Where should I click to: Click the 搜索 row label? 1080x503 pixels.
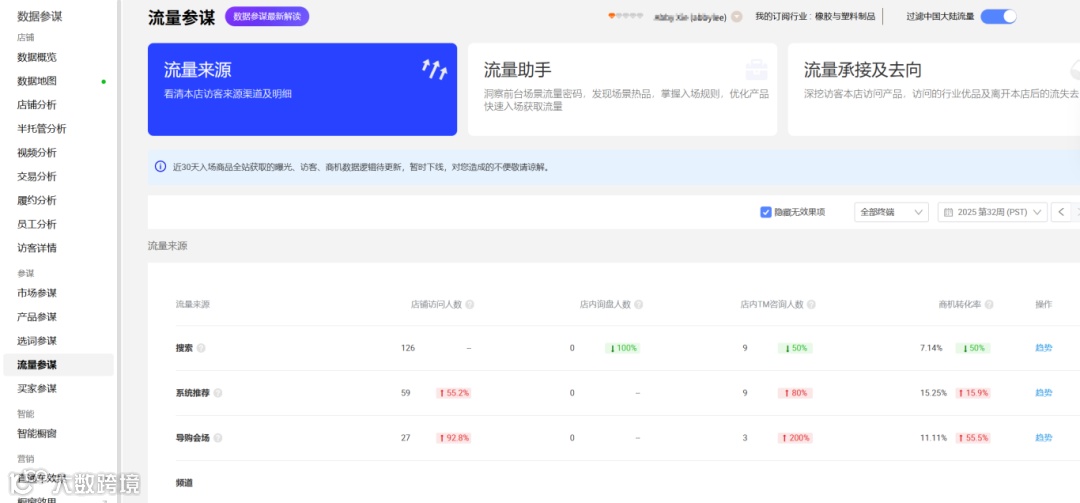click(x=185, y=348)
